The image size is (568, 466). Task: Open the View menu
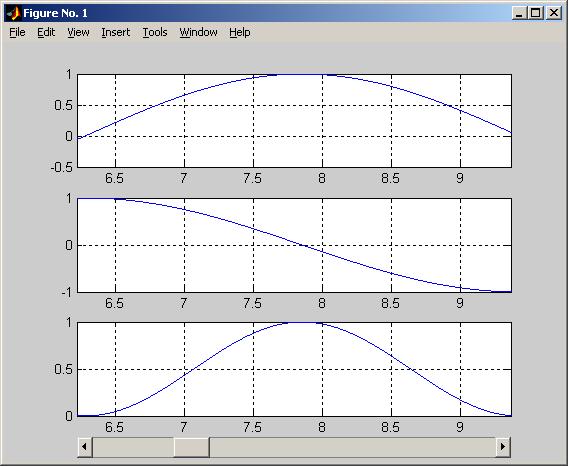tap(78, 32)
